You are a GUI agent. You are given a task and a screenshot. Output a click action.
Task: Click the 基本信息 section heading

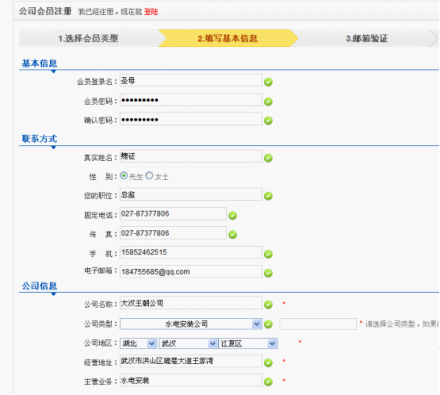39,63
